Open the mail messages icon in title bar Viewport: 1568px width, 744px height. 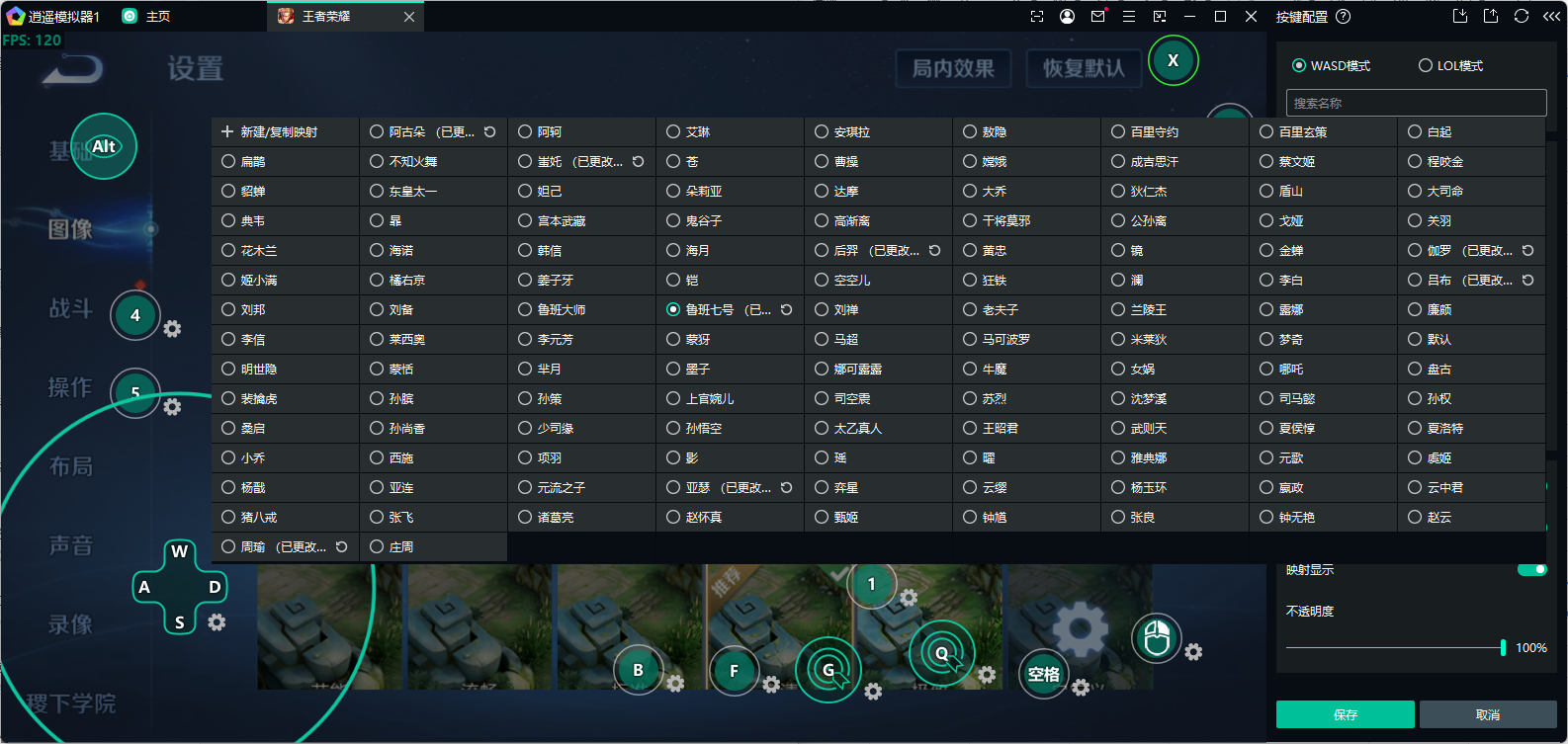(x=1097, y=17)
